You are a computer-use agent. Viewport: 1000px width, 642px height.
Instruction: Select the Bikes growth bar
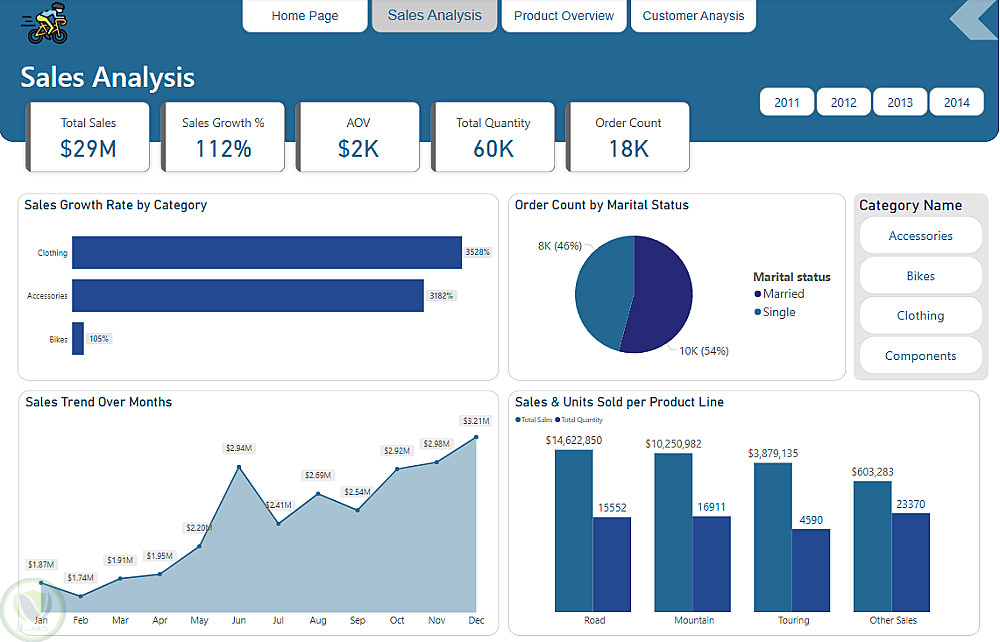[78, 339]
